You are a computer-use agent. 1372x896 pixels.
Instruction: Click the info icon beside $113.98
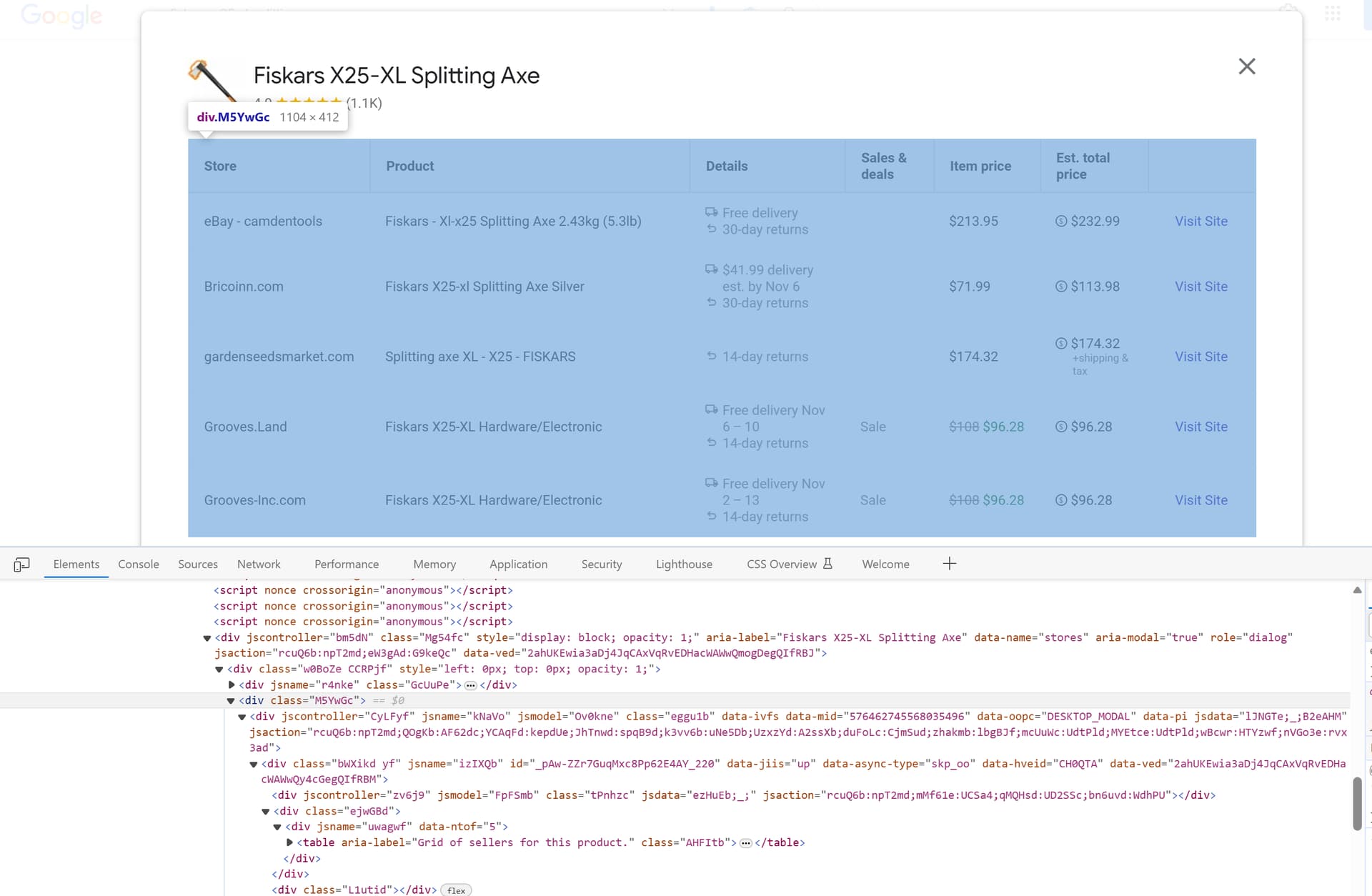(x=1061, y=286)
